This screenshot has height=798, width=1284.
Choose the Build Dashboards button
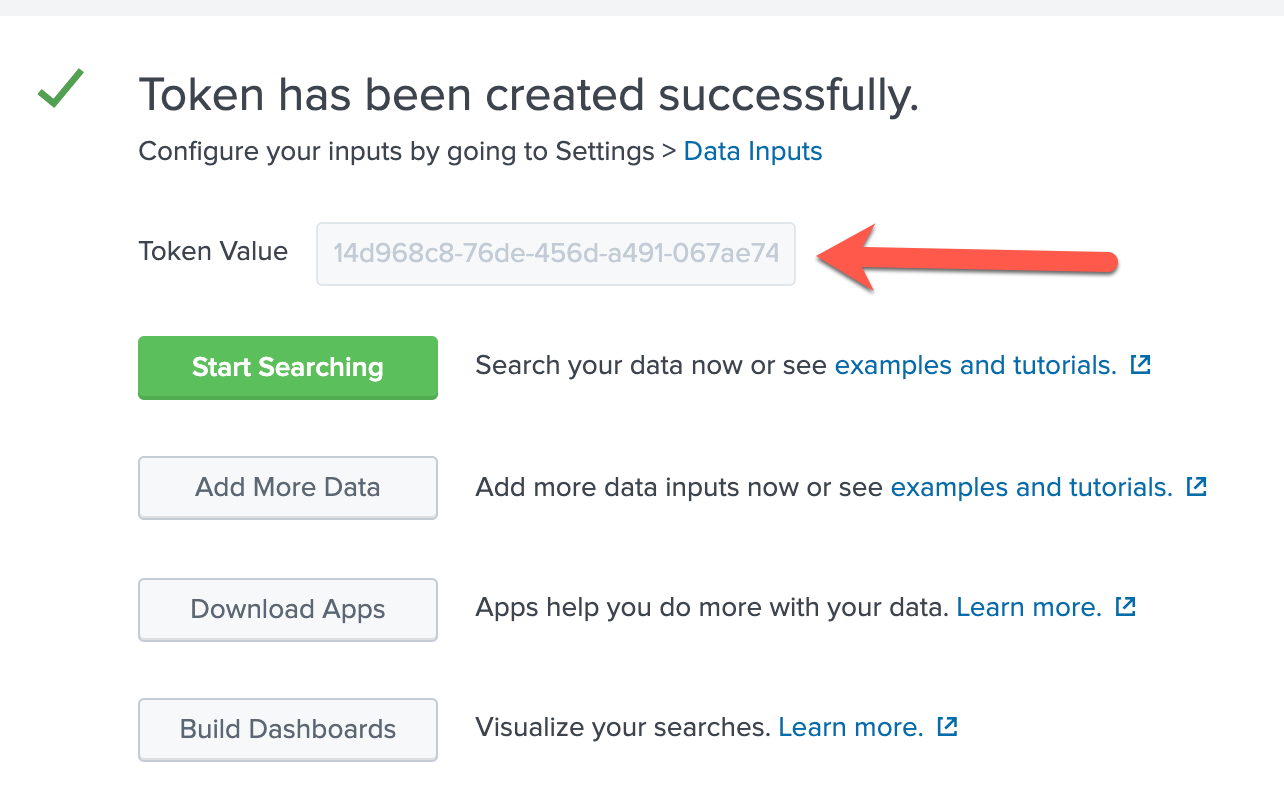(288, 729)
